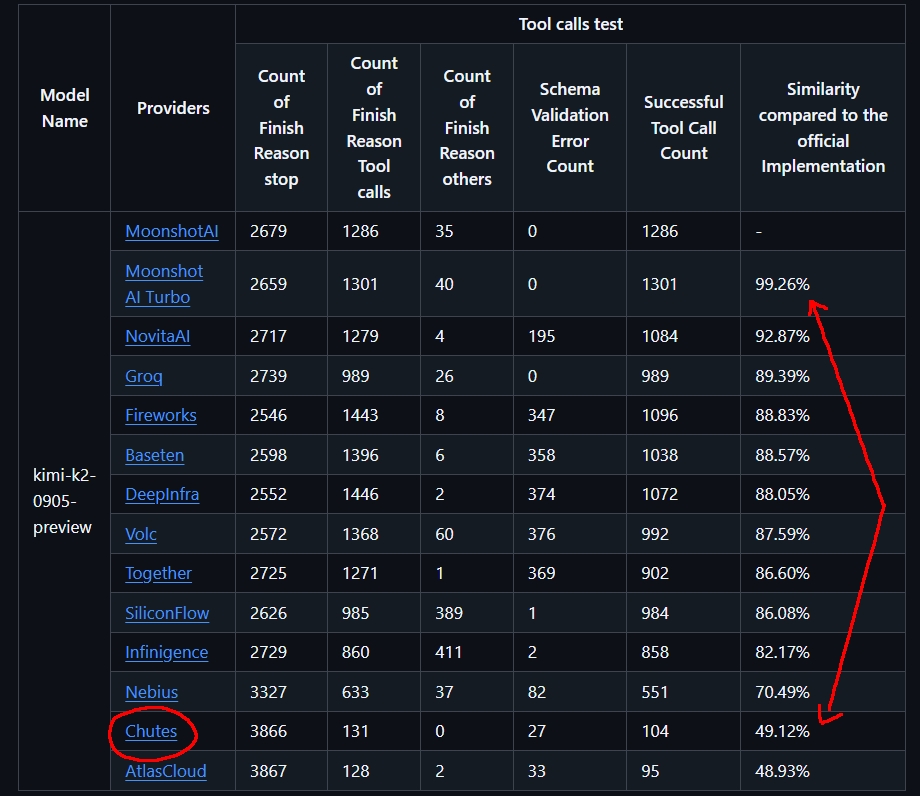Click the 3866 stop count for Chutes
The width and height of the screenshot is (920, 796).
[x=268, y=731]
